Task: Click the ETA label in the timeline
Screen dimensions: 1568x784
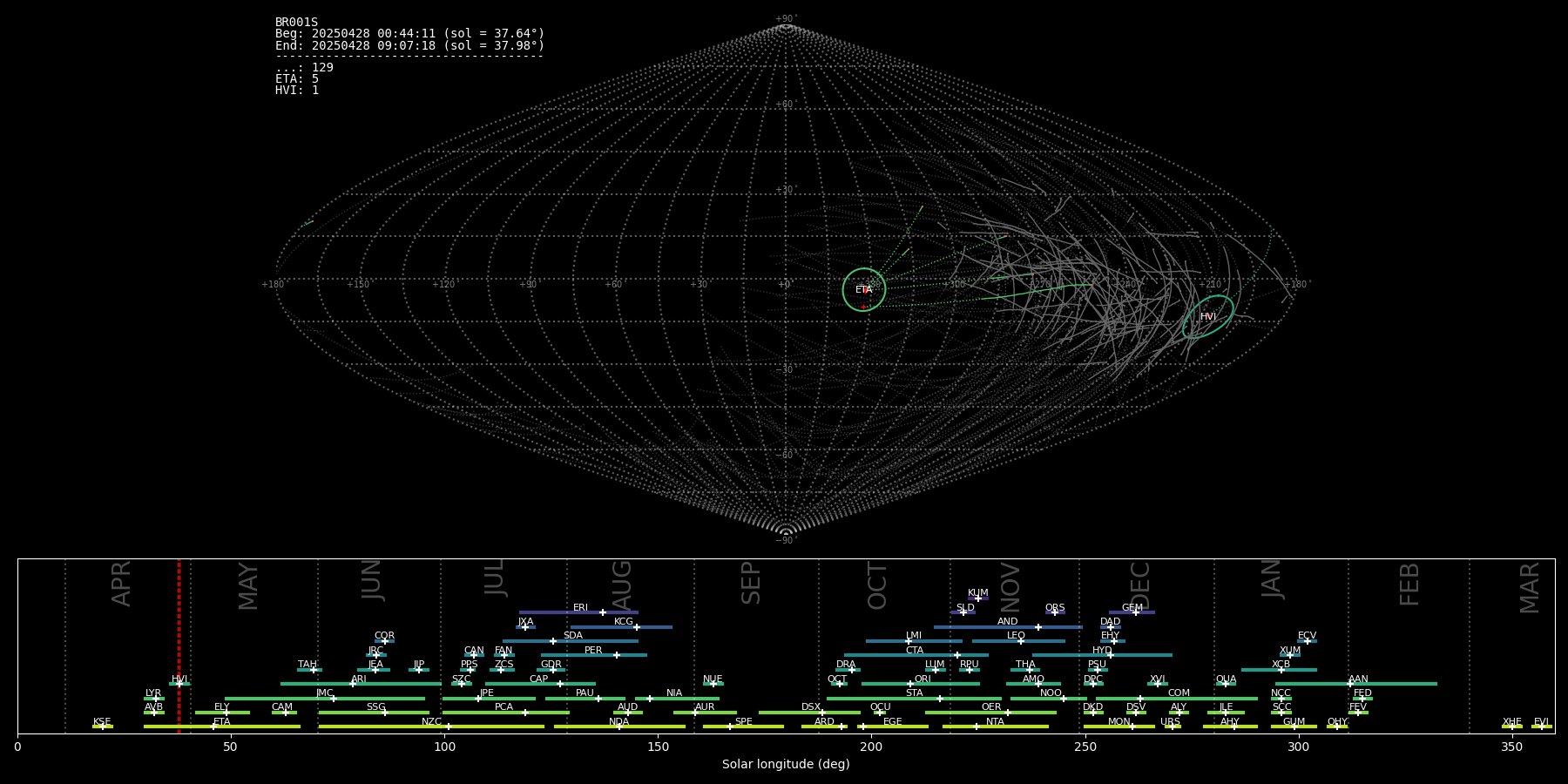Action: click(x=222, y=722)
